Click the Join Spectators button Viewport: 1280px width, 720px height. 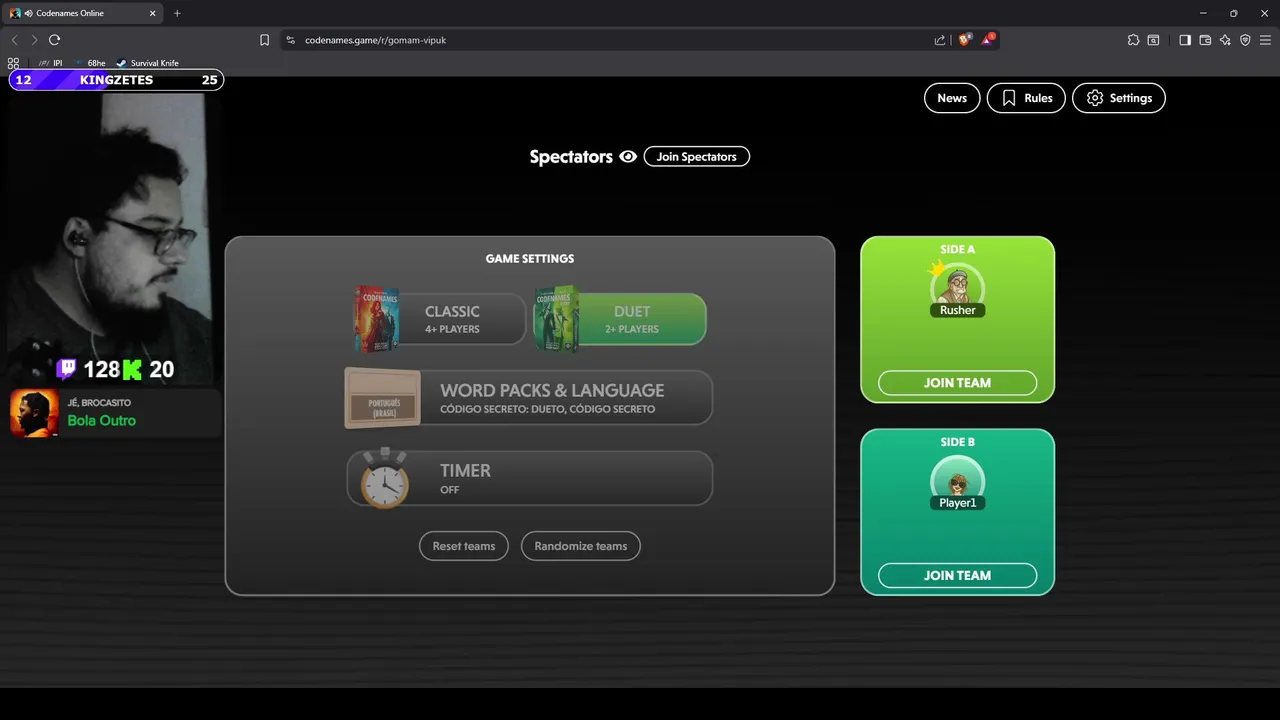pos(697,156)
